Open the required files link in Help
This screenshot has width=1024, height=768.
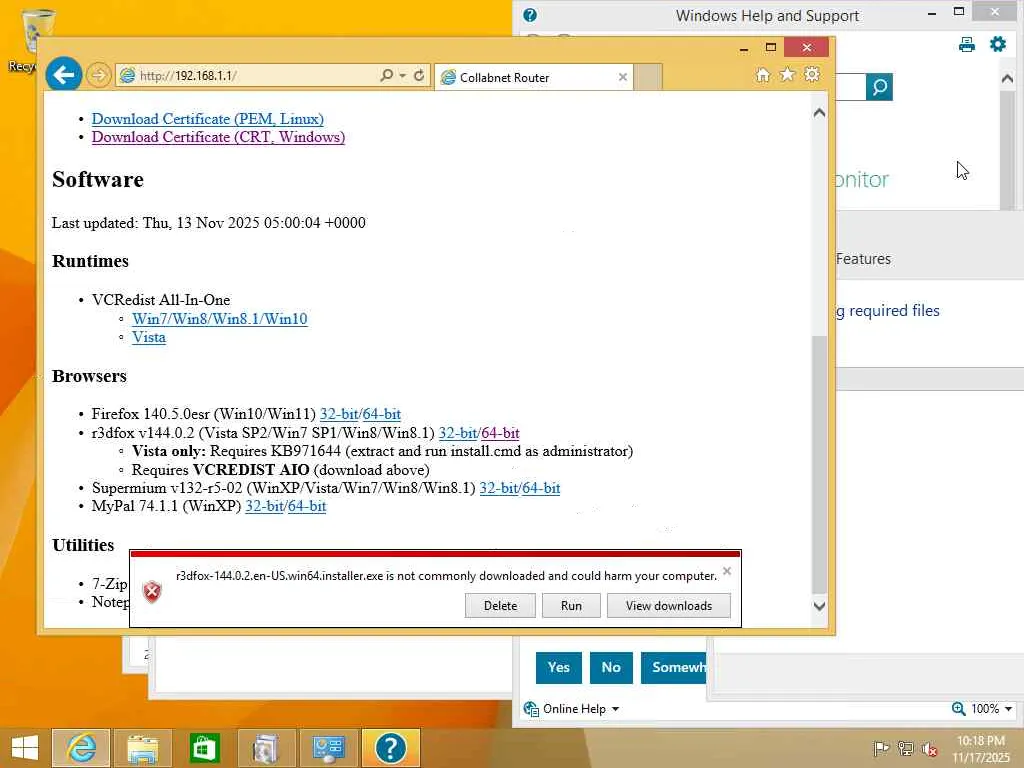pos(888,311)
